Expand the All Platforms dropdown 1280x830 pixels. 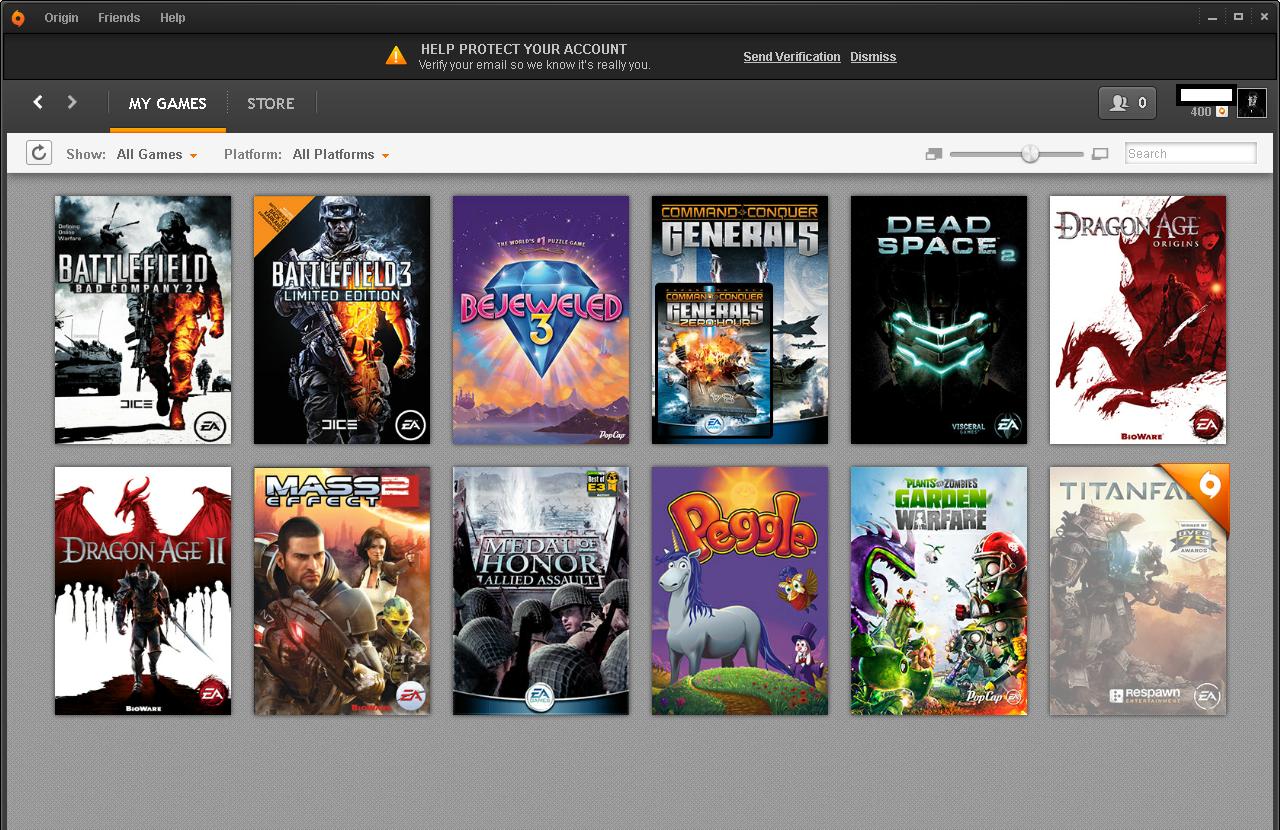(x=341, y=155)
